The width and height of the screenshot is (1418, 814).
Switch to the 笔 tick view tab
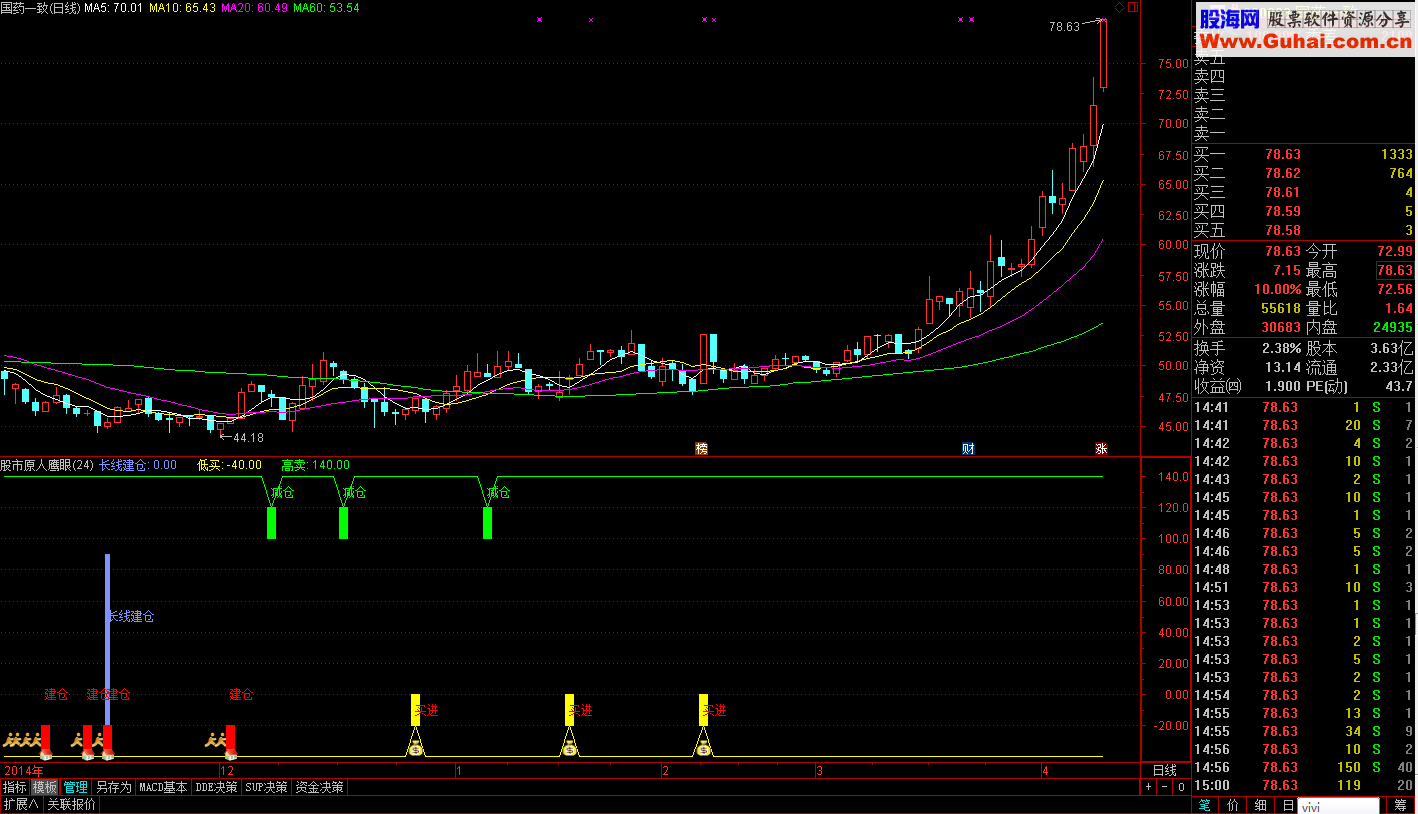click(1205, 805)
